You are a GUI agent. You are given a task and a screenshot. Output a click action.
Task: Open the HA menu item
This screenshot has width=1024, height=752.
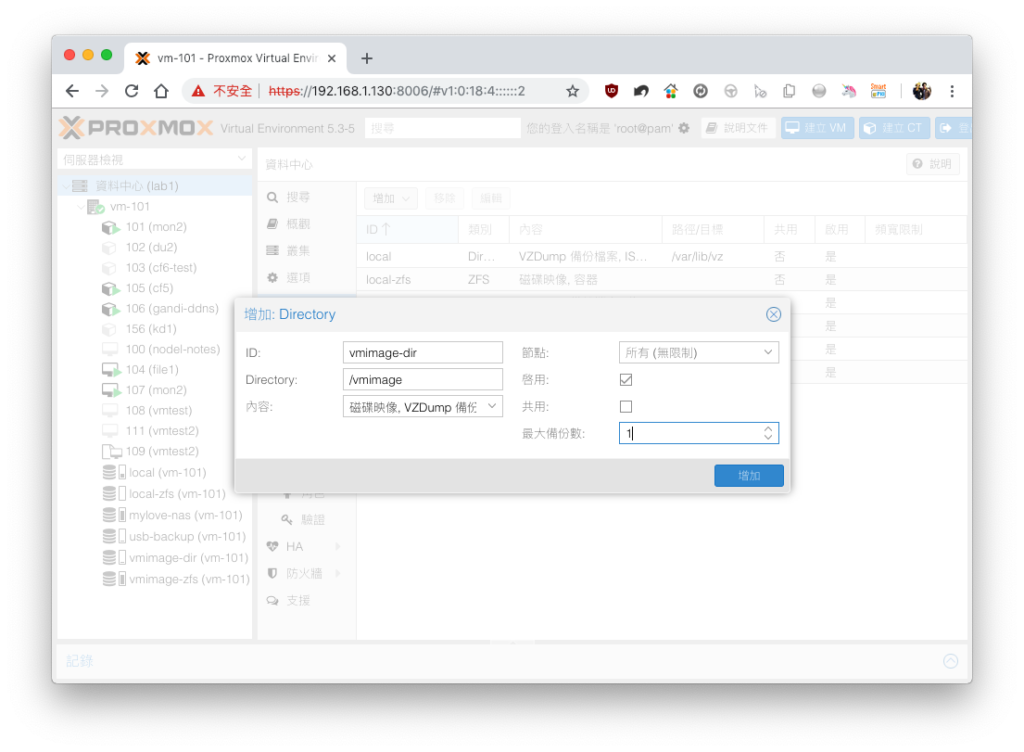coord(295,546)
